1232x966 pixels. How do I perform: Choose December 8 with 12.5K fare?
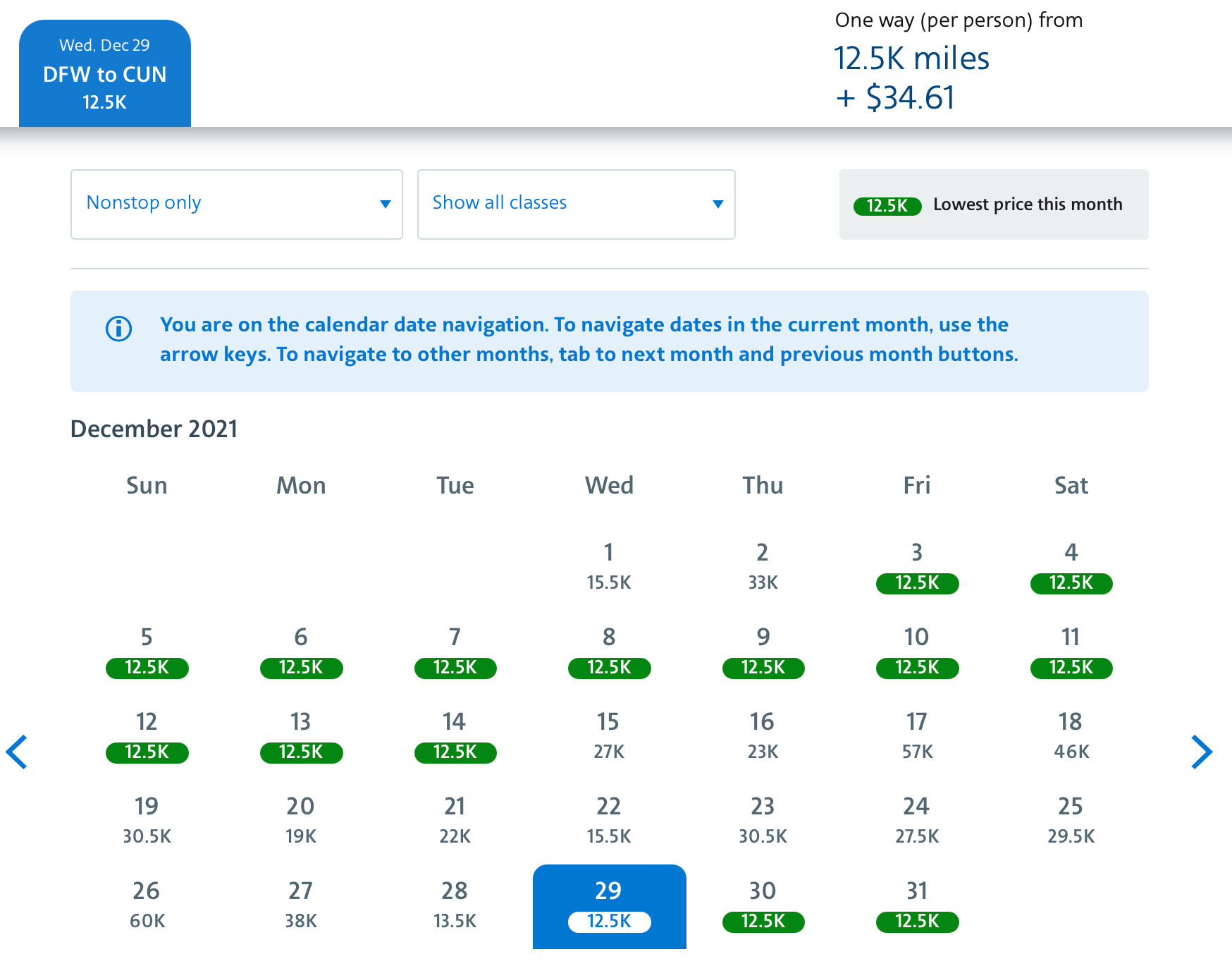[x=609, y=652]
